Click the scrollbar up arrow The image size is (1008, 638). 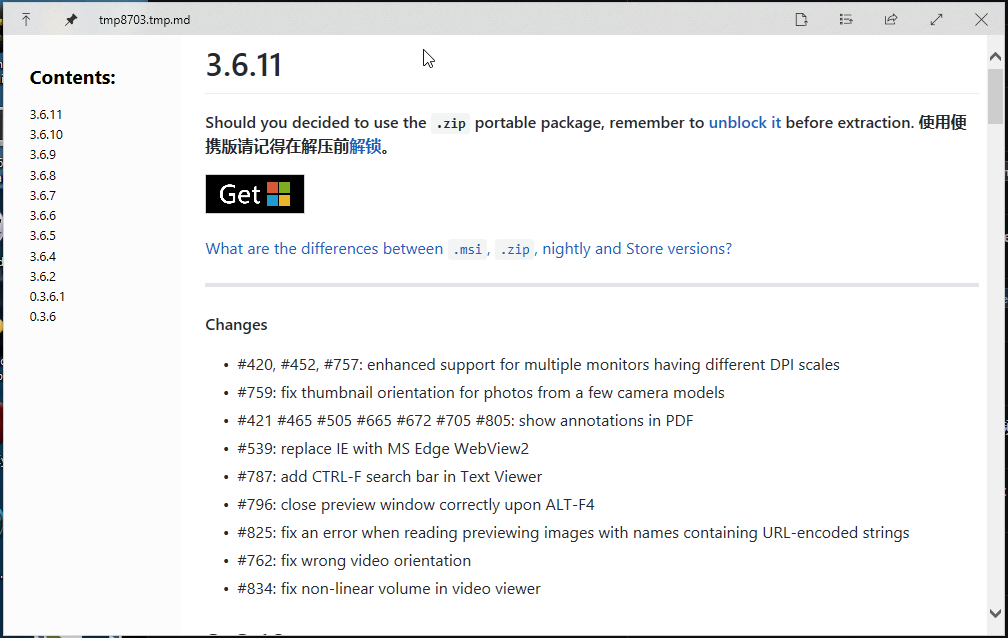pyautogui.click(x=997, y=54)
